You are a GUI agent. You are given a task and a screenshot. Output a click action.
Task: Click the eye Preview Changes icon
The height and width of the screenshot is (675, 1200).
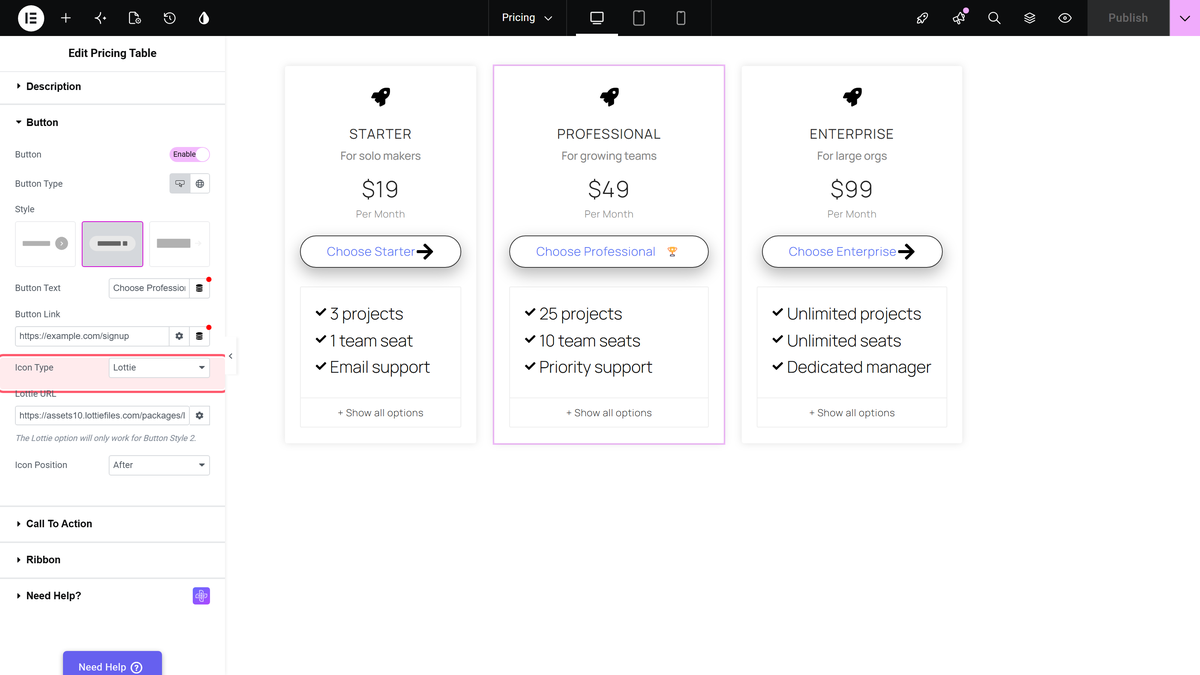pos(1065,18)
